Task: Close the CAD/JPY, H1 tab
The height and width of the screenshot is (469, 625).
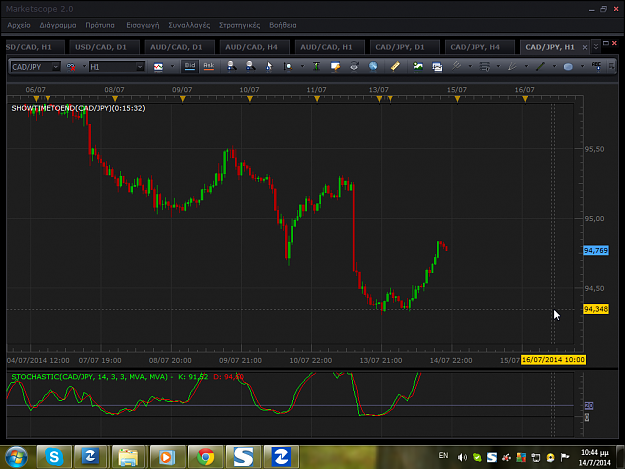Action: click(x=585, y=47)
